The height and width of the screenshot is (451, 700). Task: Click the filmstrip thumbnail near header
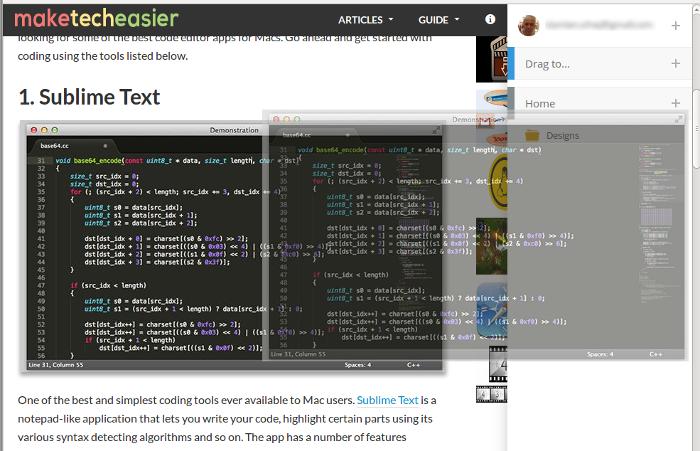point(492,59)
